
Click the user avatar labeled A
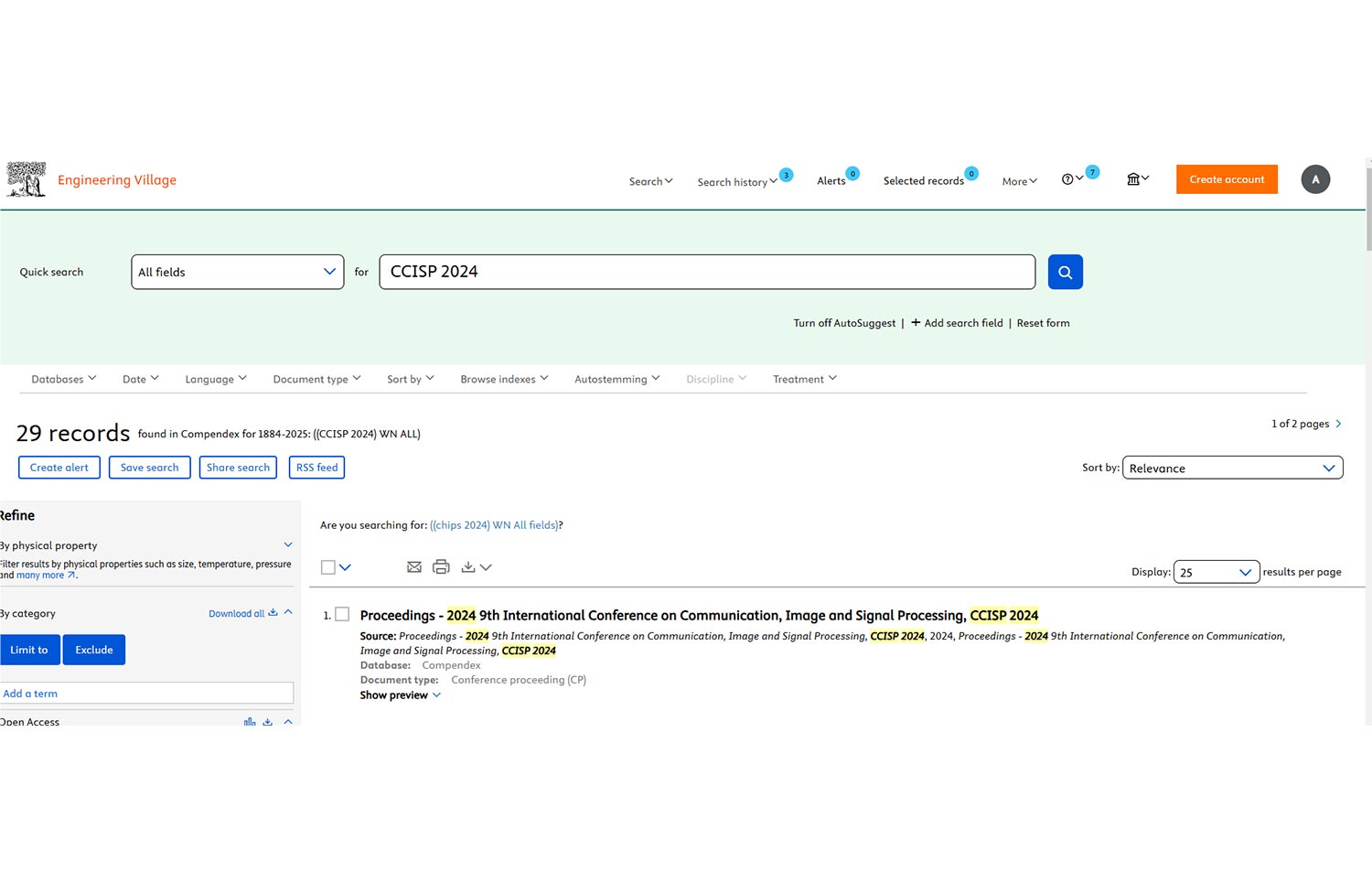1315,179
